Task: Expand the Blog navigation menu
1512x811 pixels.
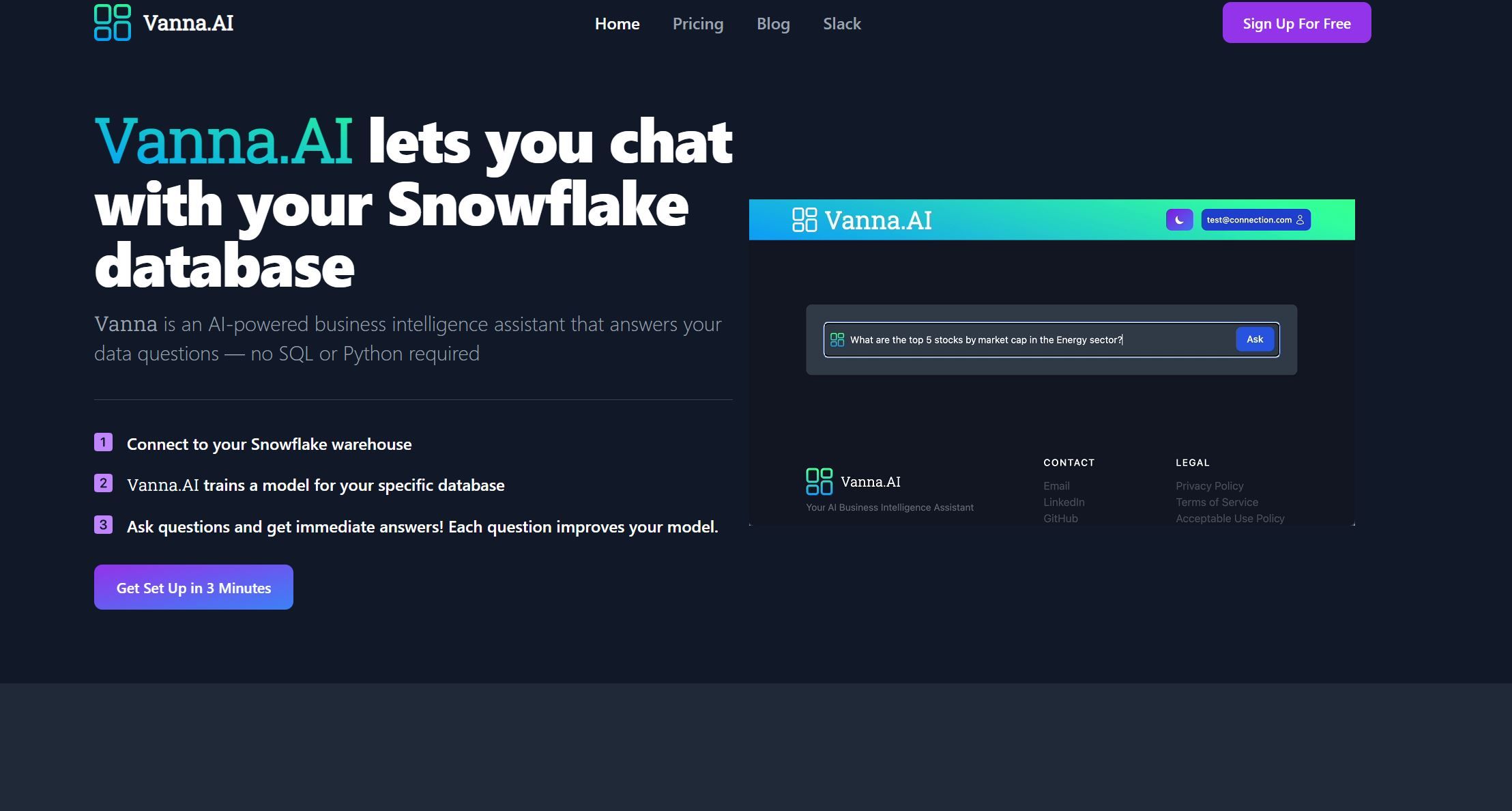Action: pyautogui.click(x=772, y=22)
